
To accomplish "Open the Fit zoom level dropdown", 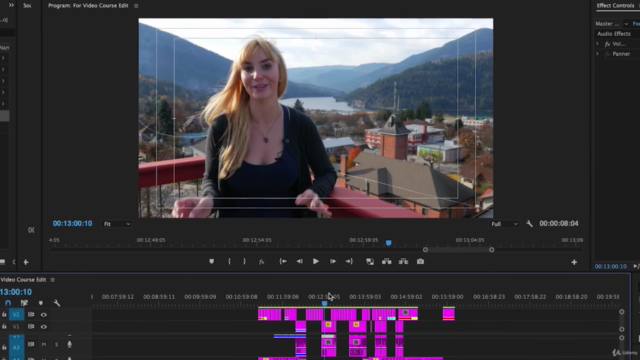I will [117, 224].
